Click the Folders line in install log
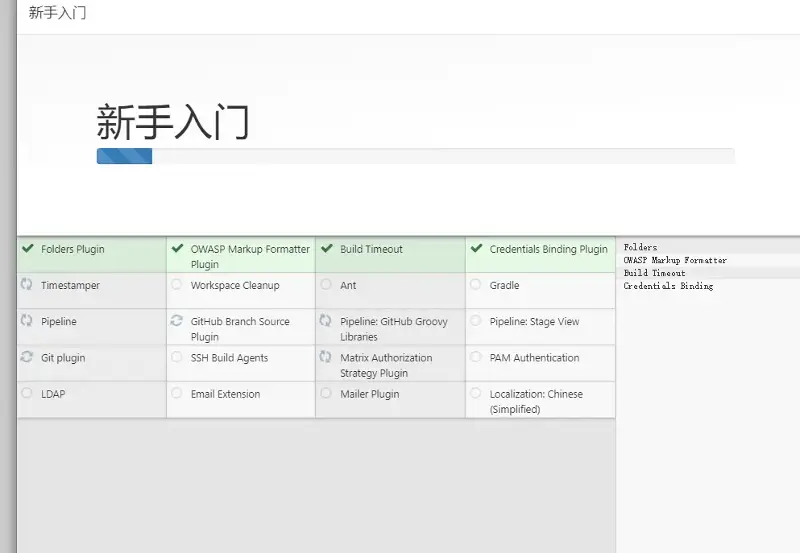This screenshot has width=800, height=553. click(640, 247)
